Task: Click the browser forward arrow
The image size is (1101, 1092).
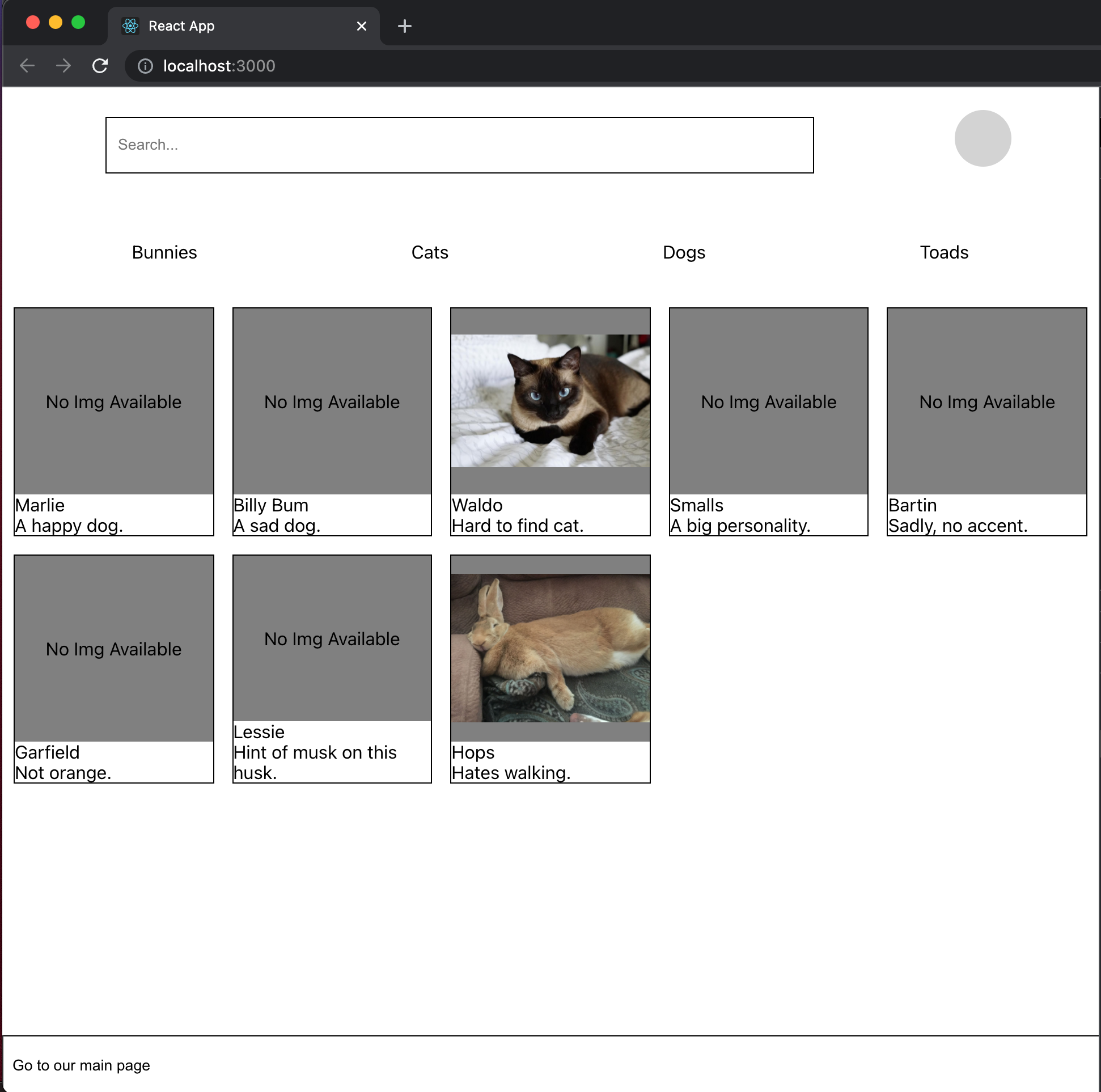Action: click(63, 66)
